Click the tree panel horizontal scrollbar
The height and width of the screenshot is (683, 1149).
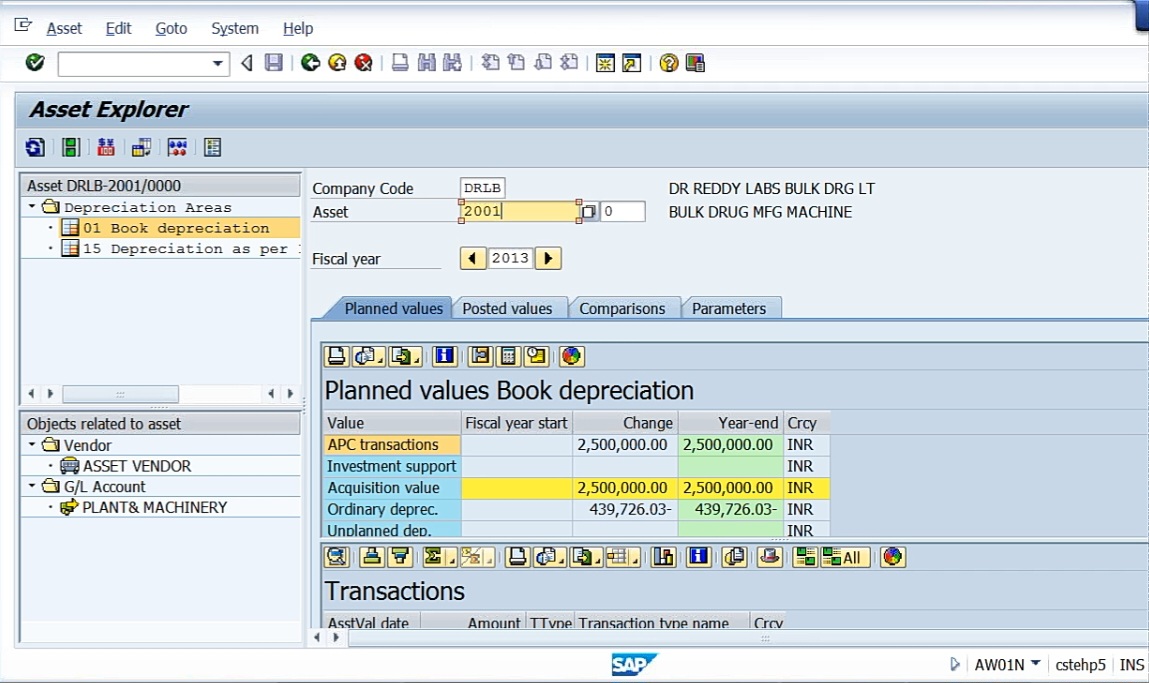(x=120, y=394)
